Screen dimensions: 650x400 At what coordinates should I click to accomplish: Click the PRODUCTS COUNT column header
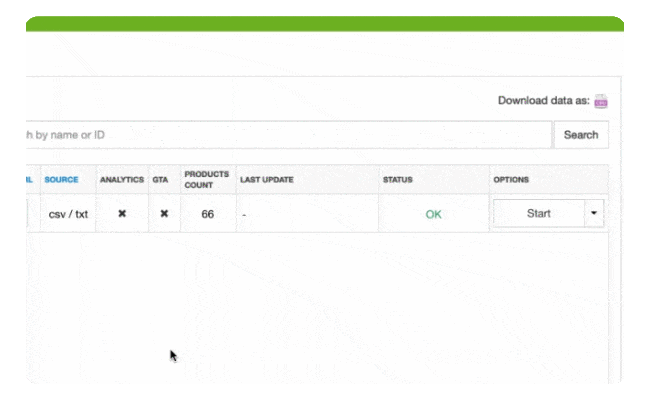[206, 179]
